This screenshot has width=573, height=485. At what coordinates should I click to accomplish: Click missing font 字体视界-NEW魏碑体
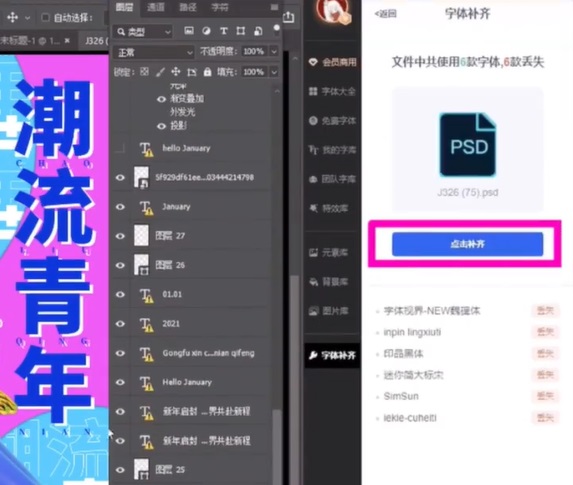tap(432, 311)
